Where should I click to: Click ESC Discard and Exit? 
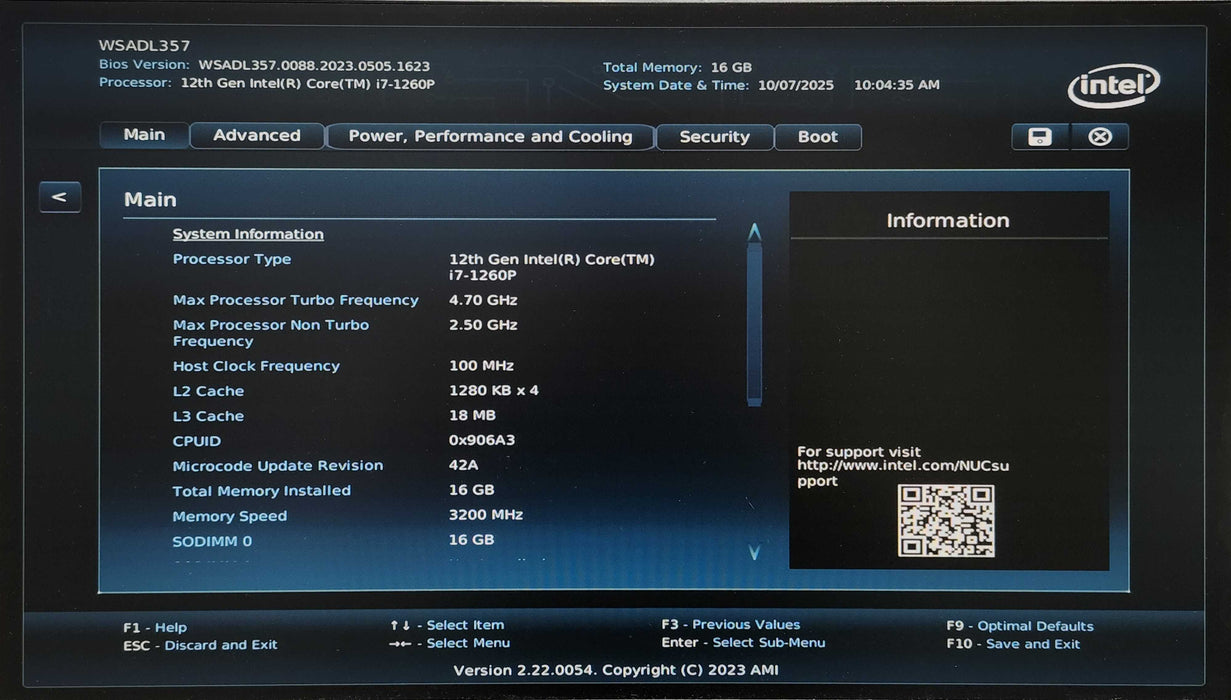200,645
